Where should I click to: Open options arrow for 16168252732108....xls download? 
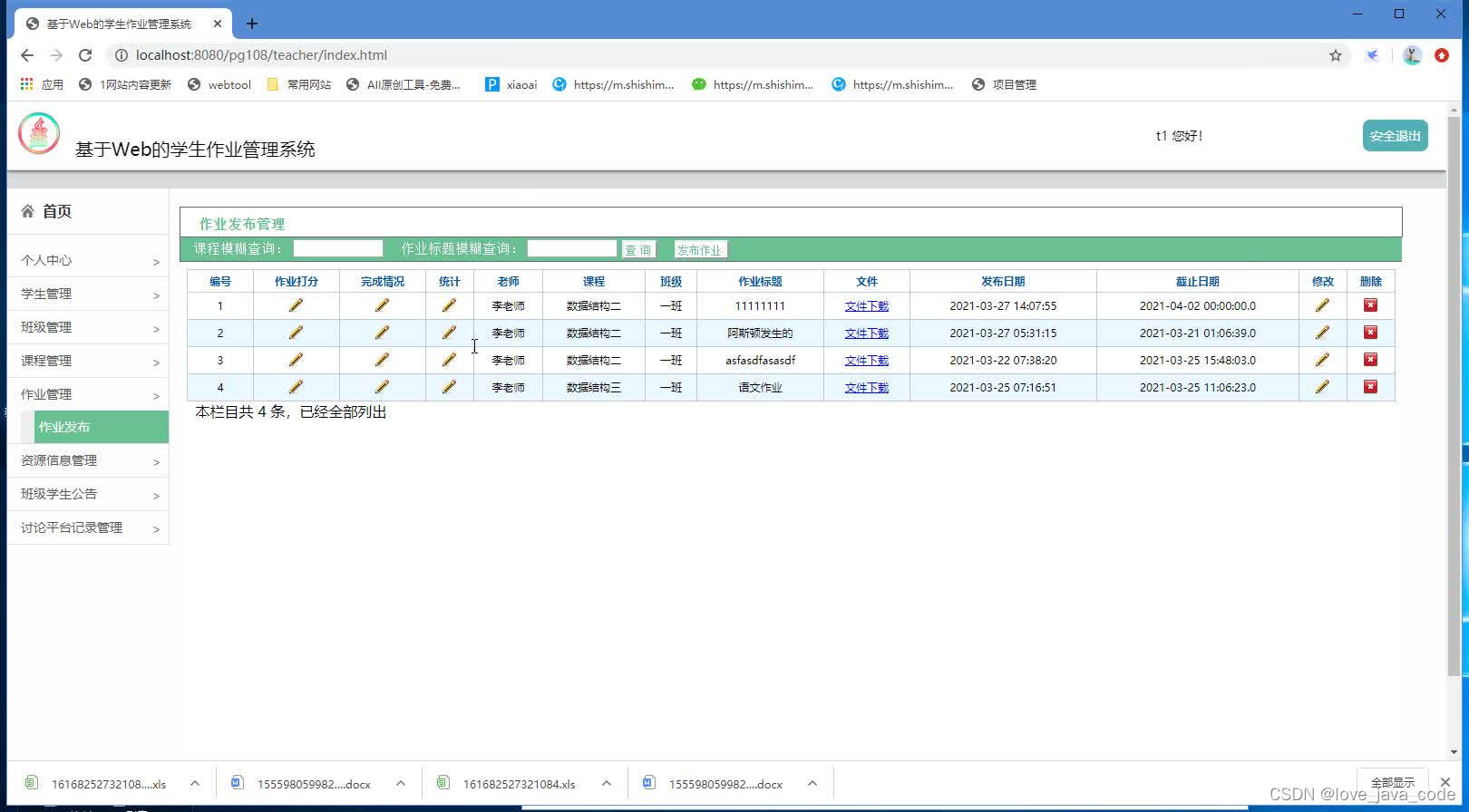195,784
